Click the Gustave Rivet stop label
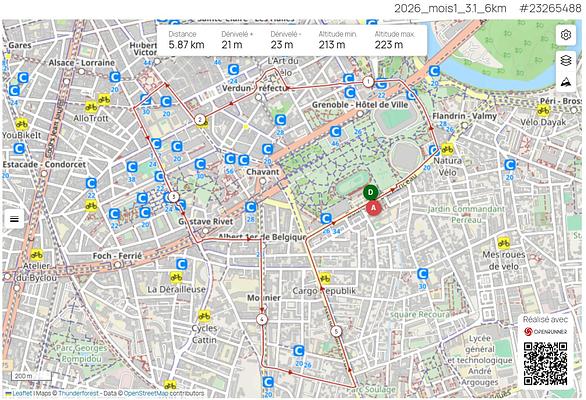 tap(206, 222)
